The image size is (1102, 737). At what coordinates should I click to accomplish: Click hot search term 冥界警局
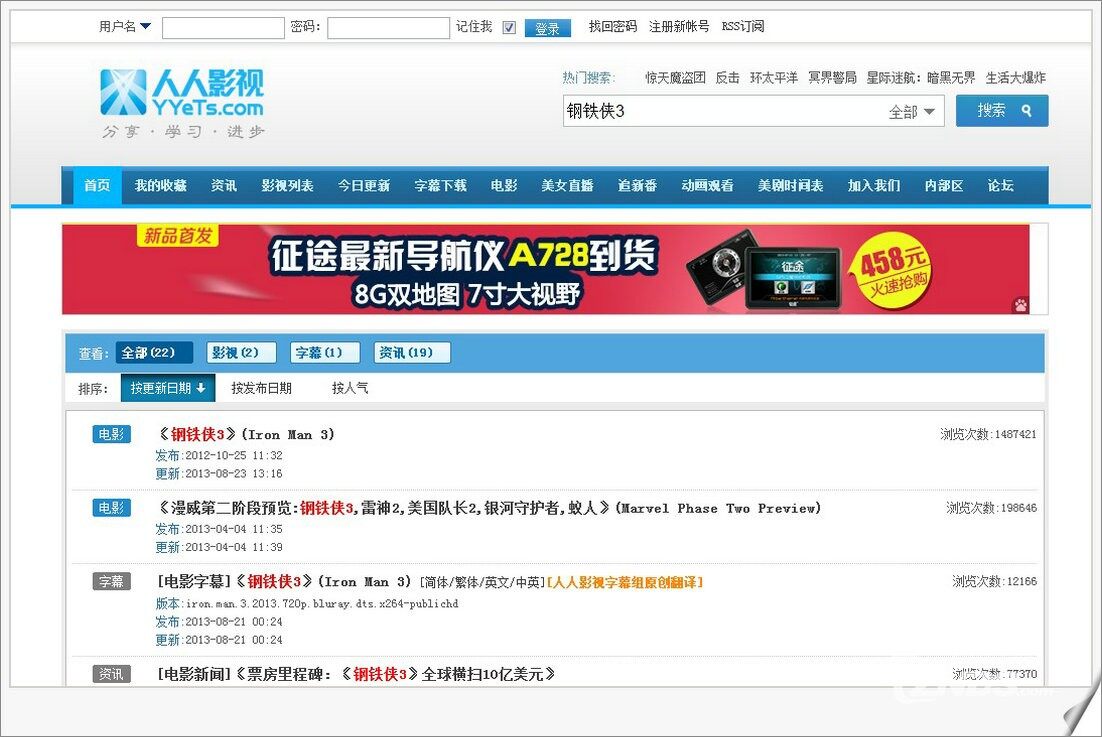click(832, 78)
